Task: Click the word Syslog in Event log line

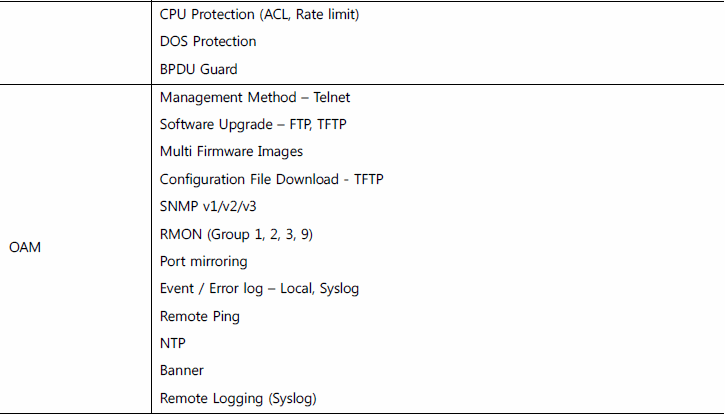Action: pos(339,289)
